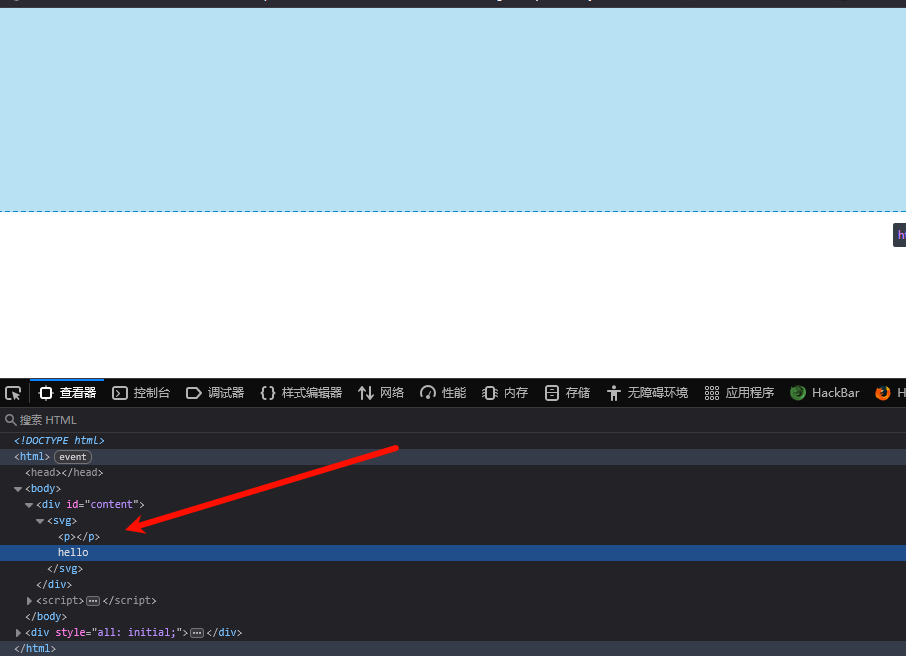This screenshot has height=656, width=906.
Task: Click the Firefox-icon tab after HackBar
Action: pos(888,393)
